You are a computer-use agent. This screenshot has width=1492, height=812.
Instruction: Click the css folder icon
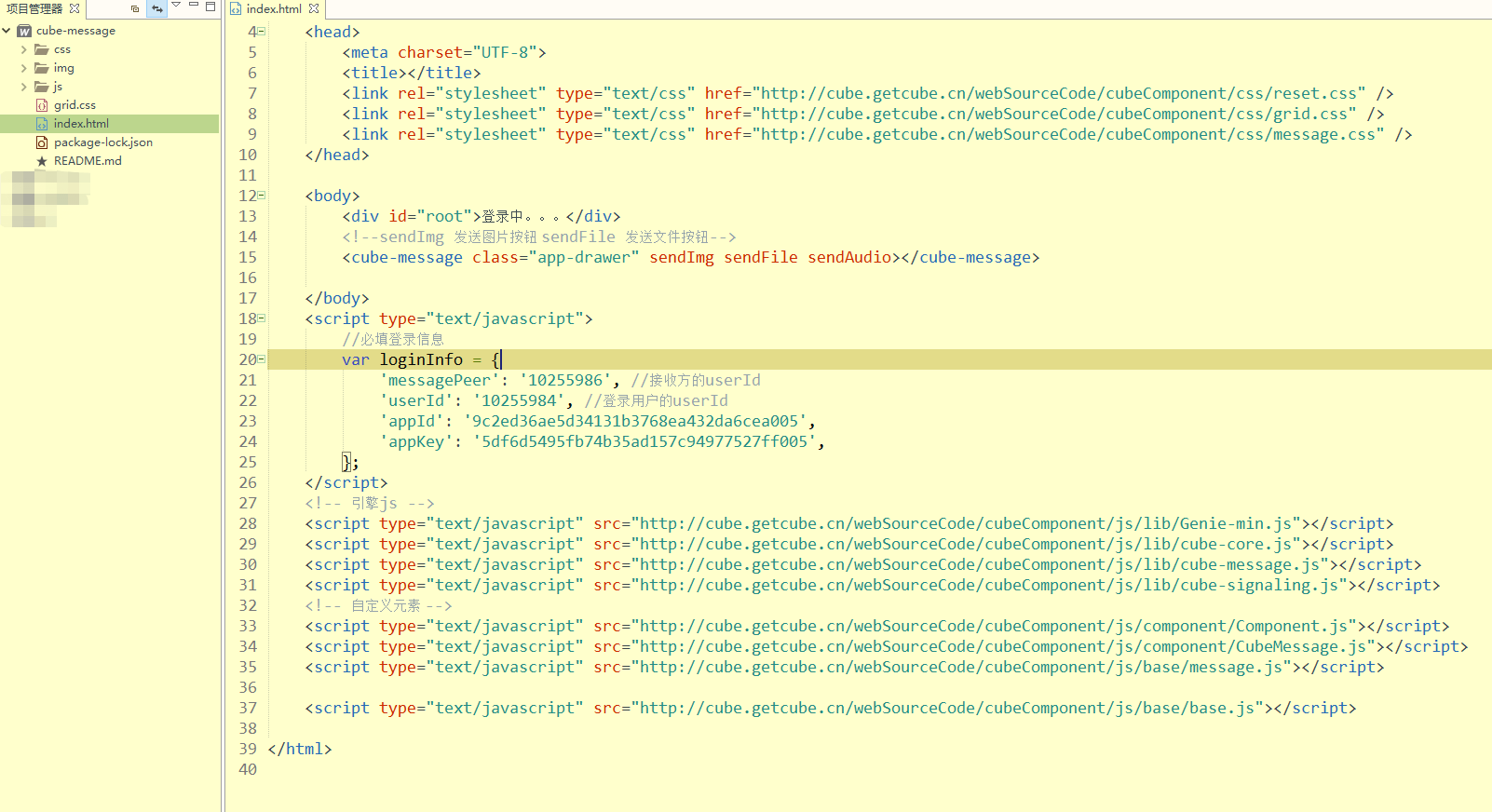click(x=42, y=49)
